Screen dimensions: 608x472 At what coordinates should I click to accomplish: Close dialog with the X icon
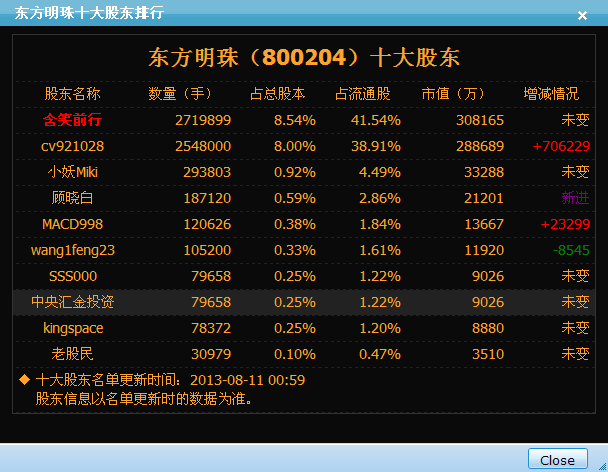coord(582,16)
